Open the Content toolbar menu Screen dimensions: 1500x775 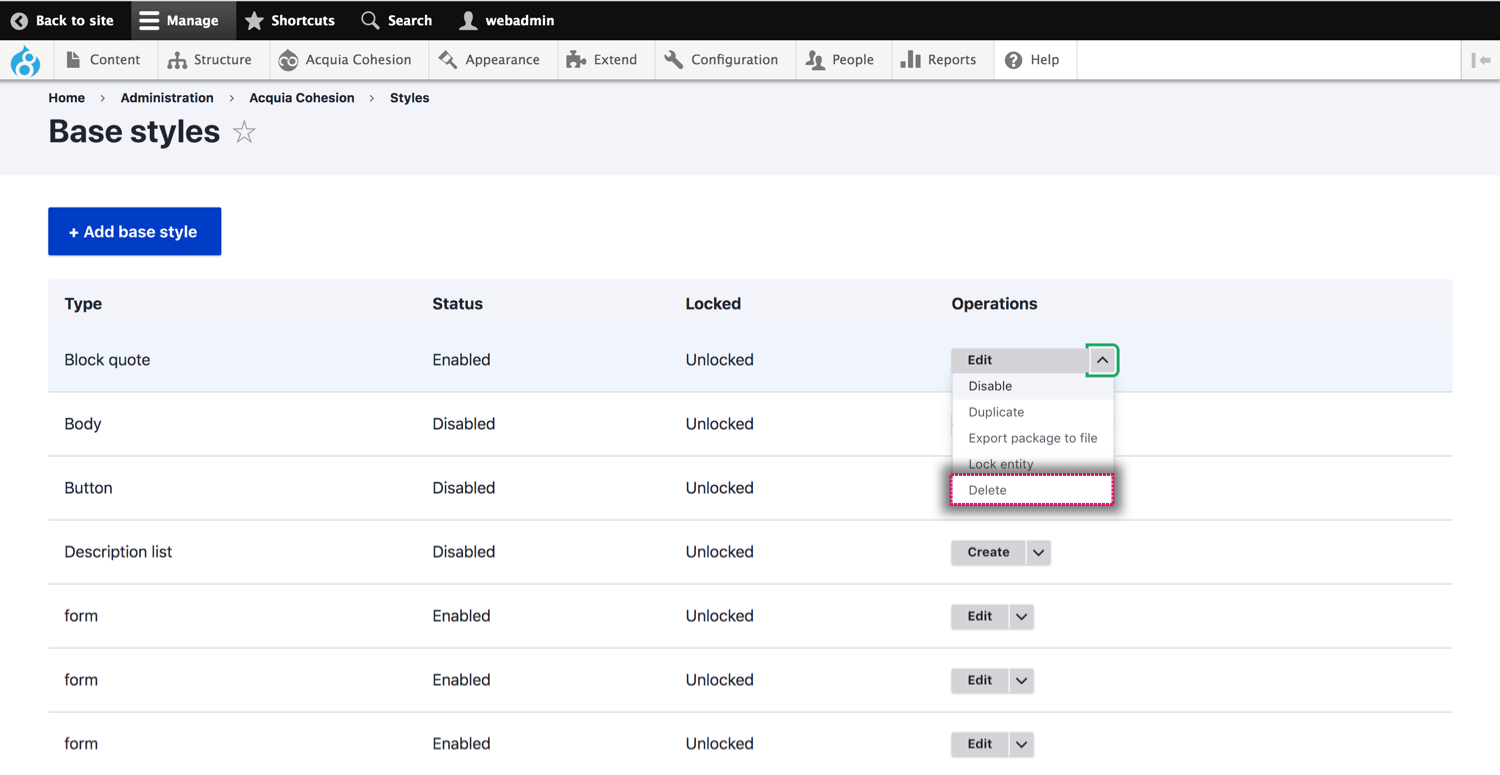(103, 60)
